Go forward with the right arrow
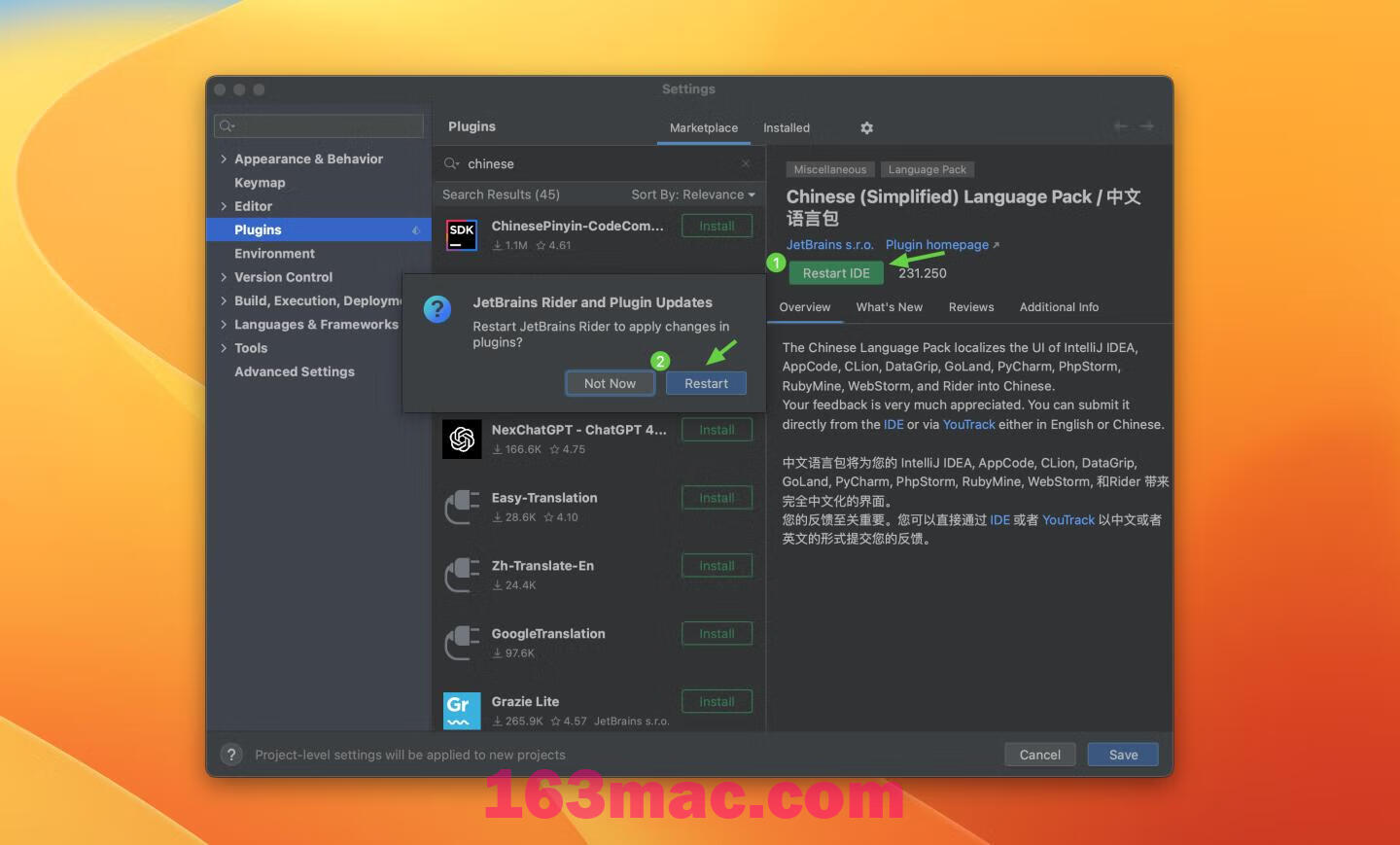 [1147, 126]
